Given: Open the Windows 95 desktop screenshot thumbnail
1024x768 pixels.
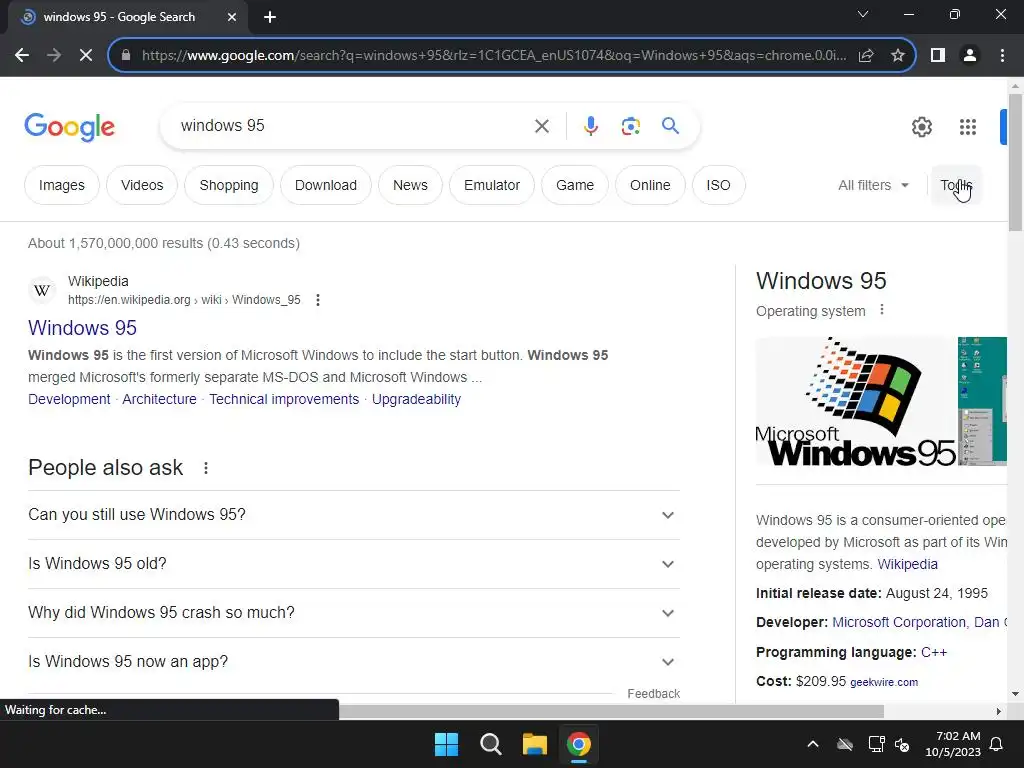Looking at the screenshot, I should click(982, 401).
